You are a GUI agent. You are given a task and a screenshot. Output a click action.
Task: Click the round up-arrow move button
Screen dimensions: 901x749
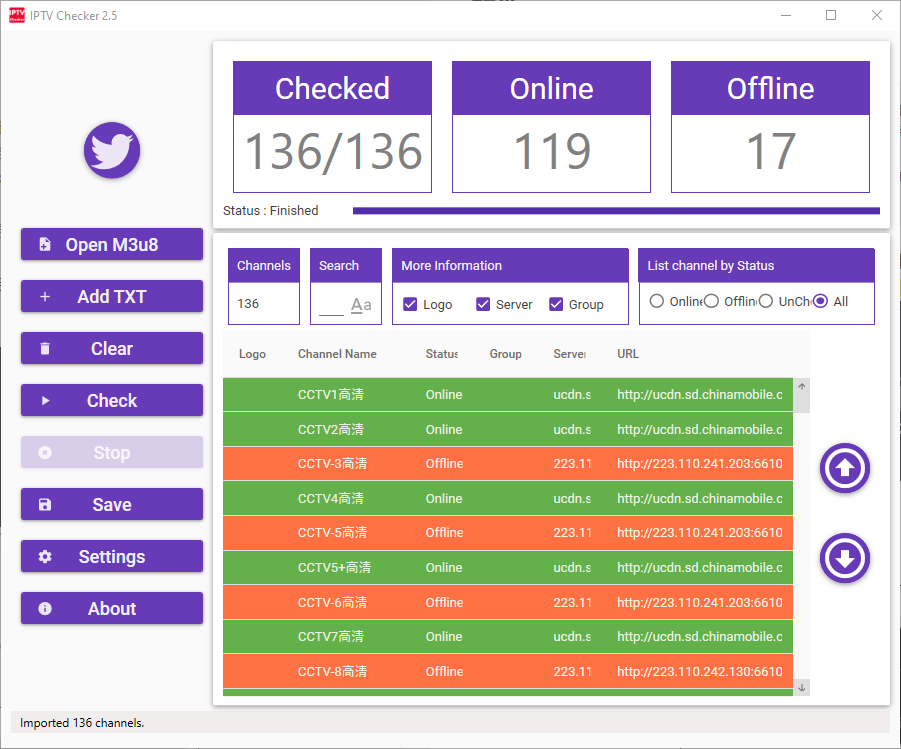pyautogui.click(x=845, y=468)
